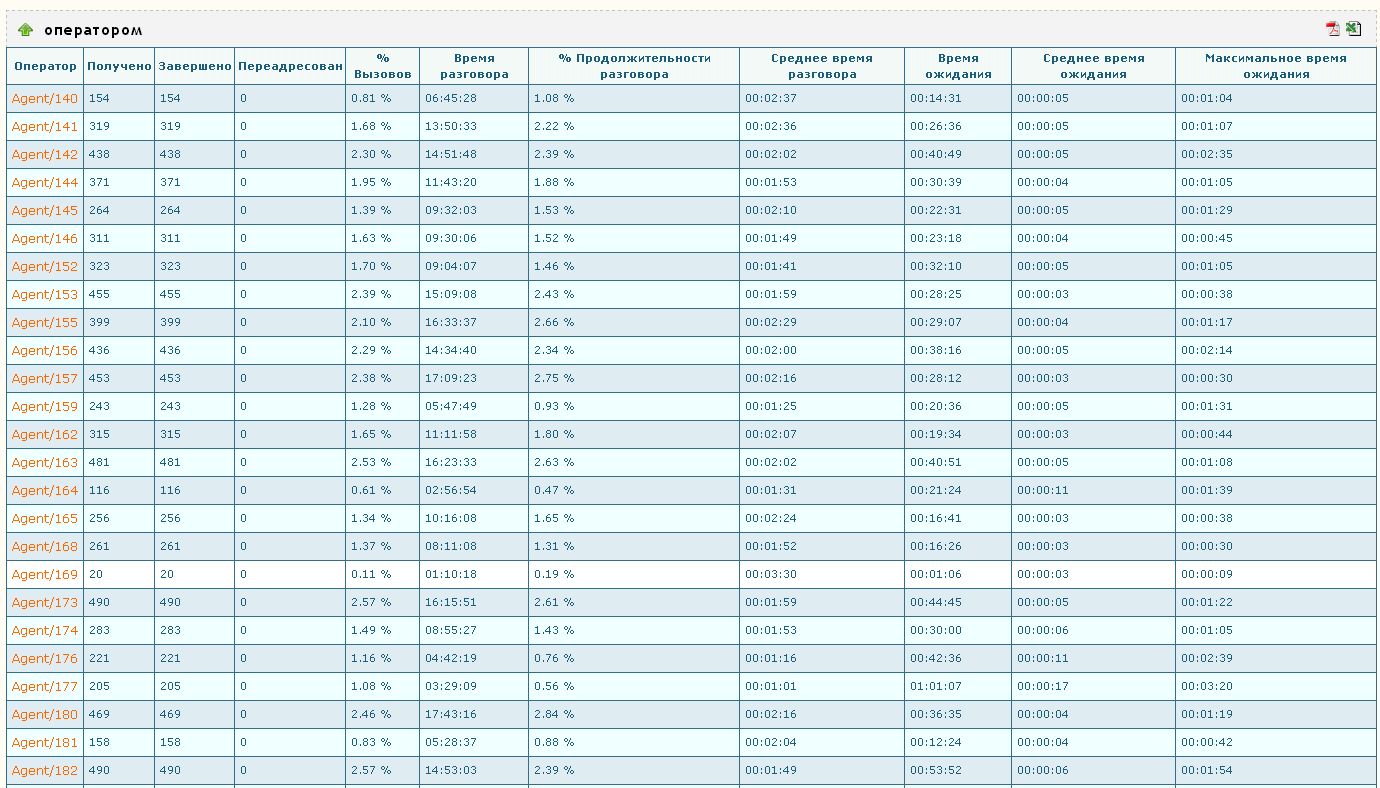Click max wait value 00:02:35
The width and height of the screenshot is (1380, 788).
click(1206, 154)
